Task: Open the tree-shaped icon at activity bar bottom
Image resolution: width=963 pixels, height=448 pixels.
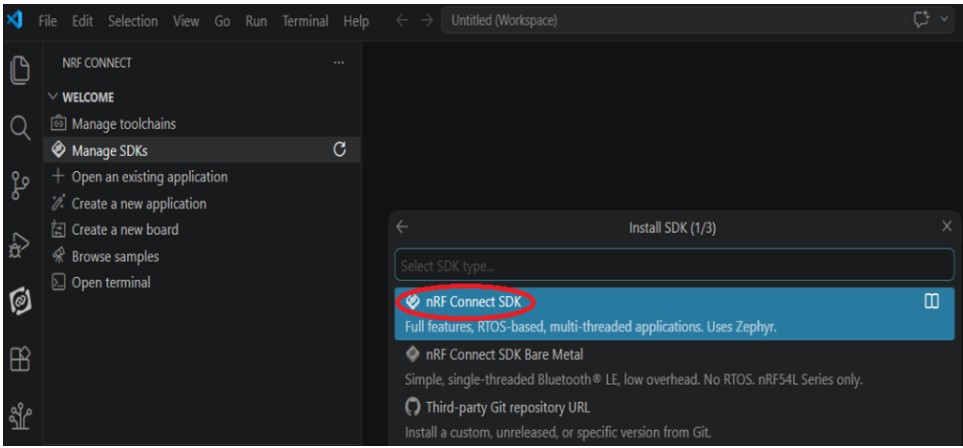Action: (x=20, y=418)
